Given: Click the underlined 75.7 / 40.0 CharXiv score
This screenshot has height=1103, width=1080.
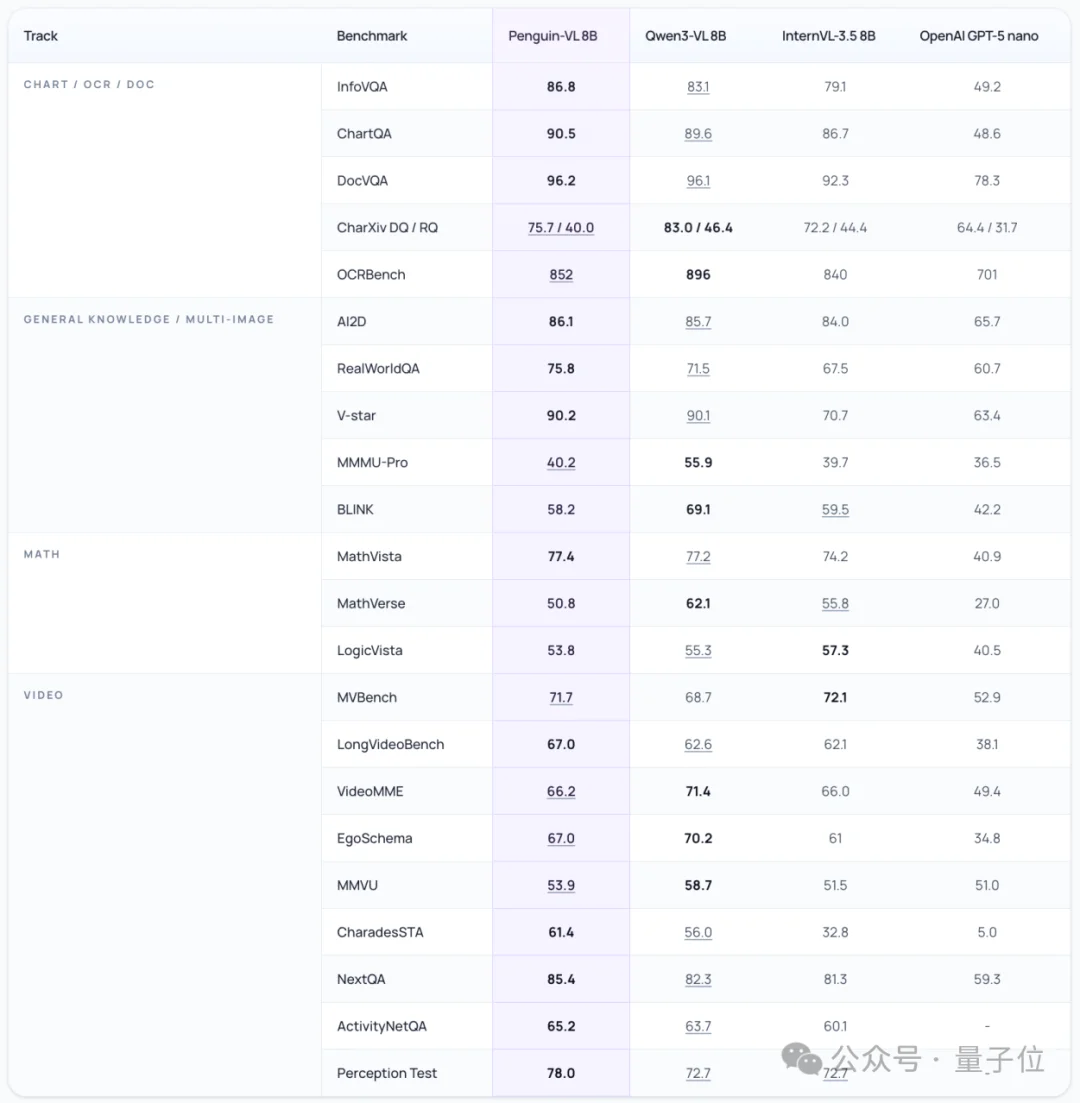Looking at the screenshot, I should pos(560,228).
